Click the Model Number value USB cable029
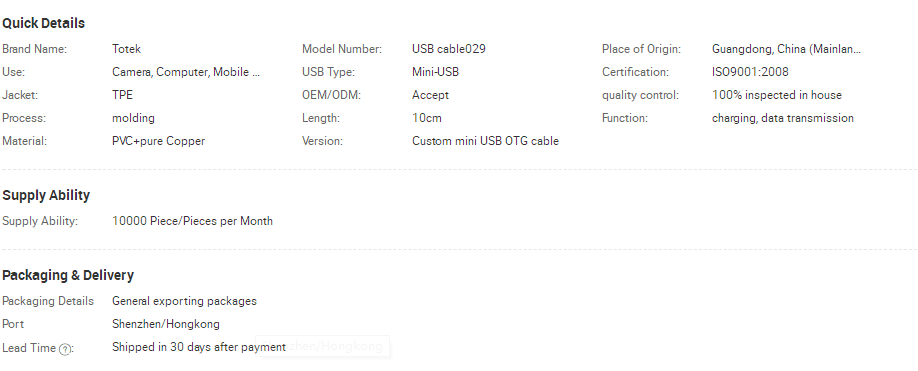The height and width of the screenshot is (371, 918). (449, 49)
